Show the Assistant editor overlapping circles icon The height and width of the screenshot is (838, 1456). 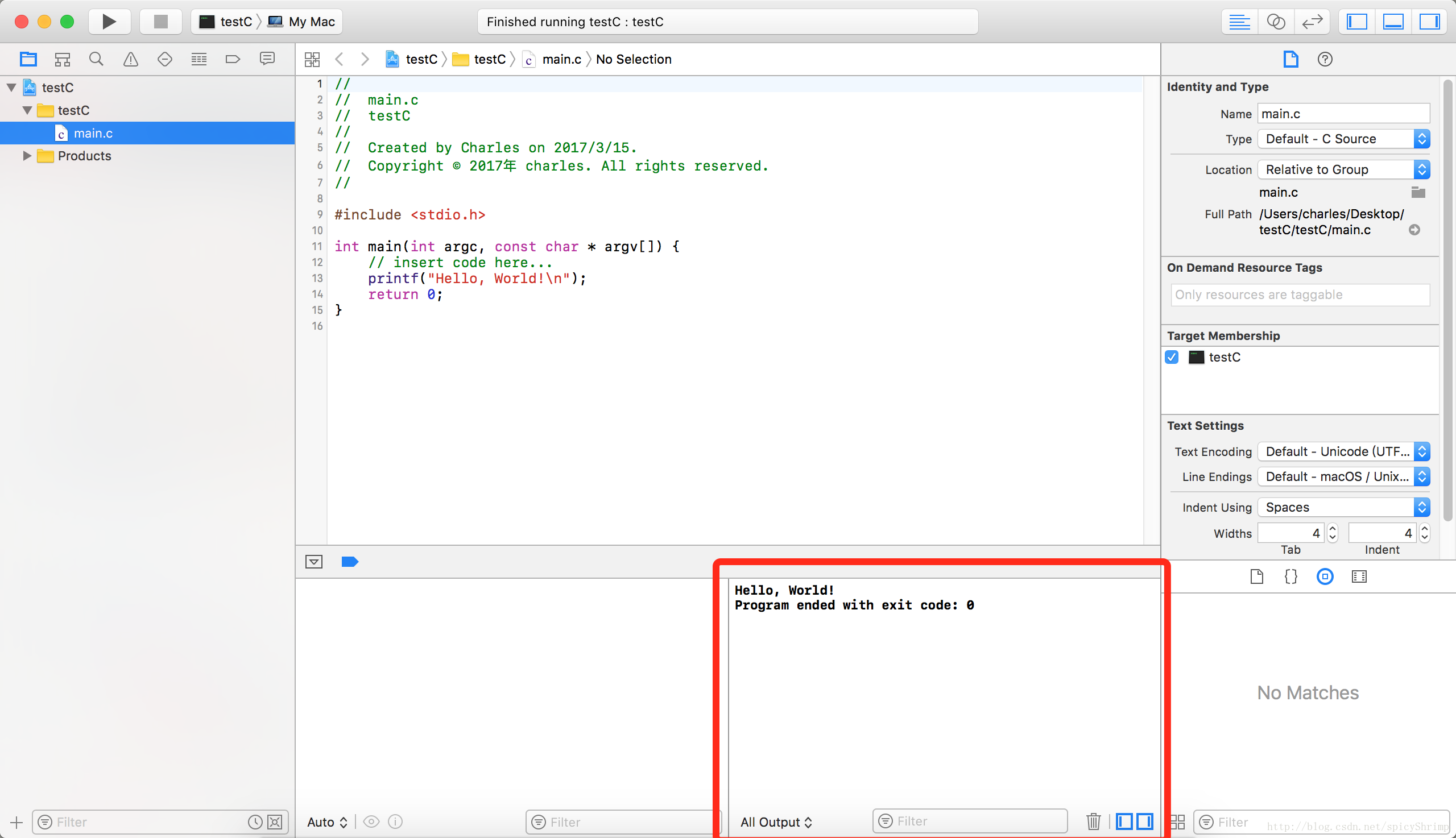pos(1276,22)
